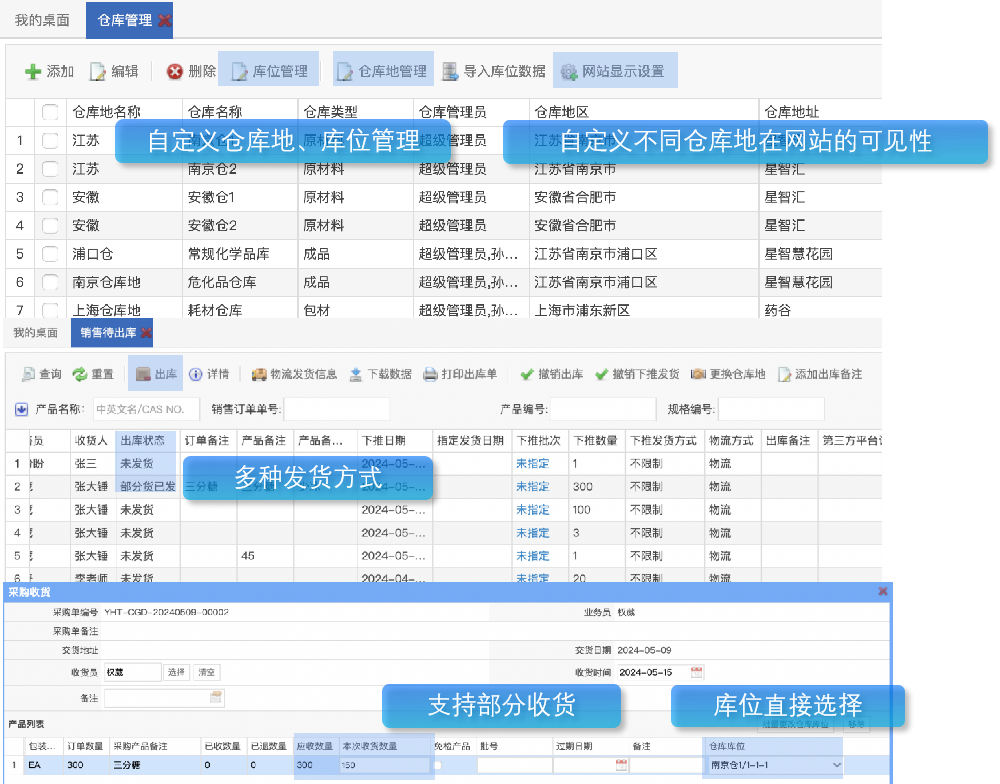Image resolution: width=1000 pixels, height=784 pixels.
Task: Switch to lower 我的桌面 tab
Action: (x=36, y=333)
